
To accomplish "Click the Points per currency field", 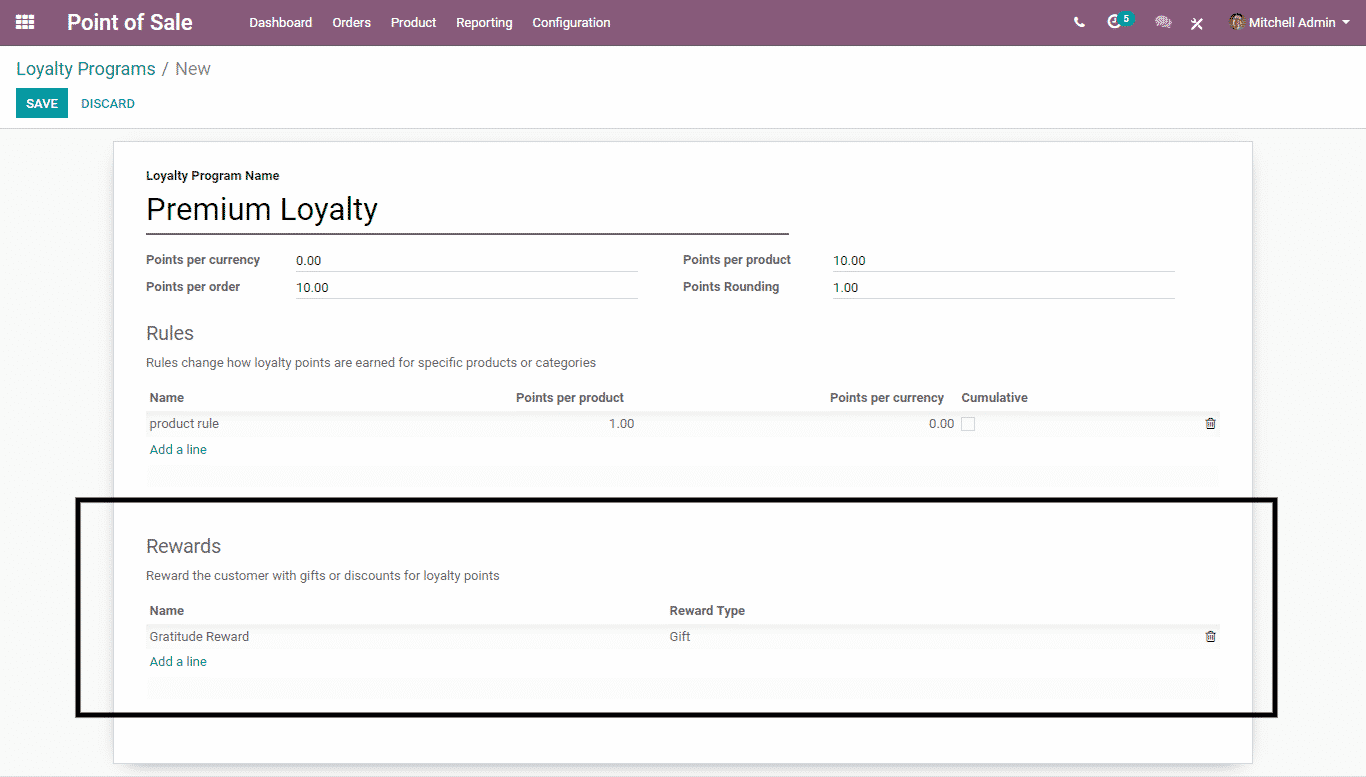I will click(x=465, y=261).
